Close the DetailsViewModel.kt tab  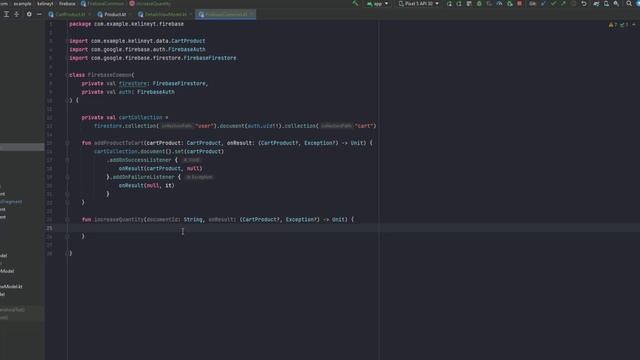(x=191, y=14)
